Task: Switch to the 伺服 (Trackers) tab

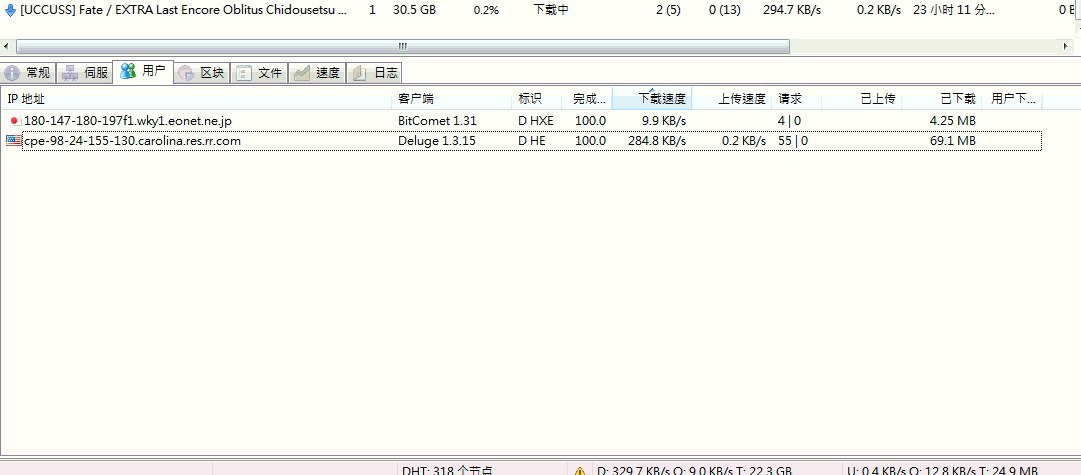Action: tap(85, 73)
